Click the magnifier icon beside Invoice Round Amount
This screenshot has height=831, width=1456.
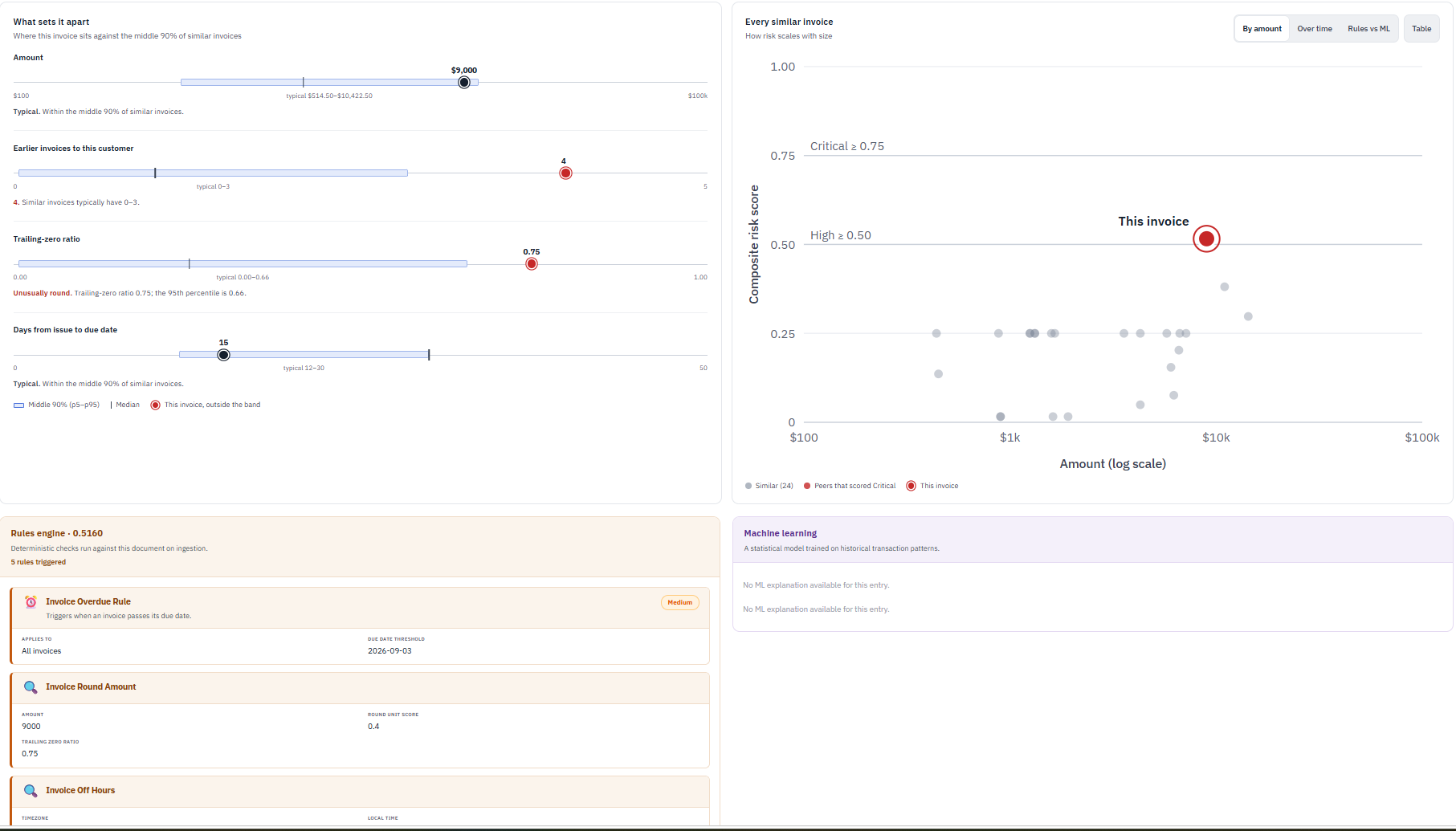31,687
